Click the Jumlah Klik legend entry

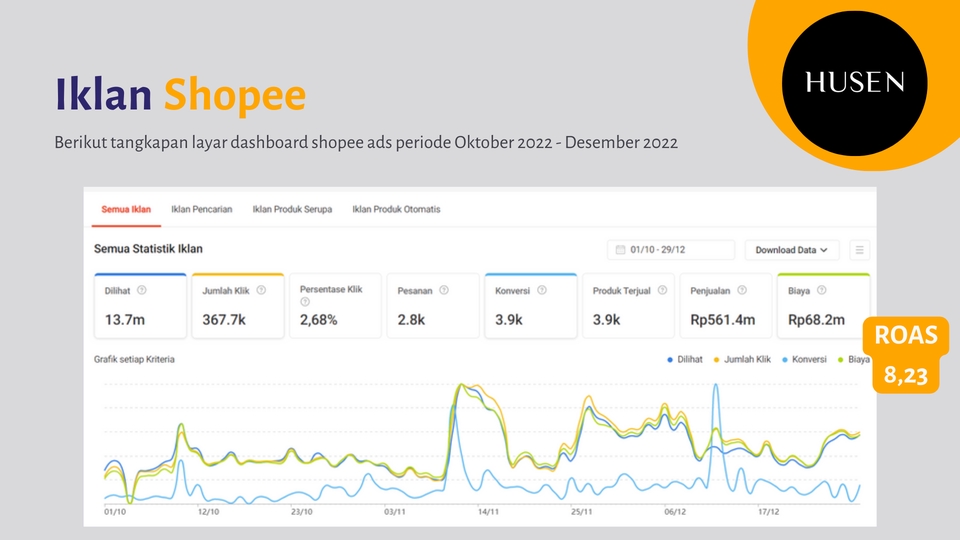tap(742, 359)
